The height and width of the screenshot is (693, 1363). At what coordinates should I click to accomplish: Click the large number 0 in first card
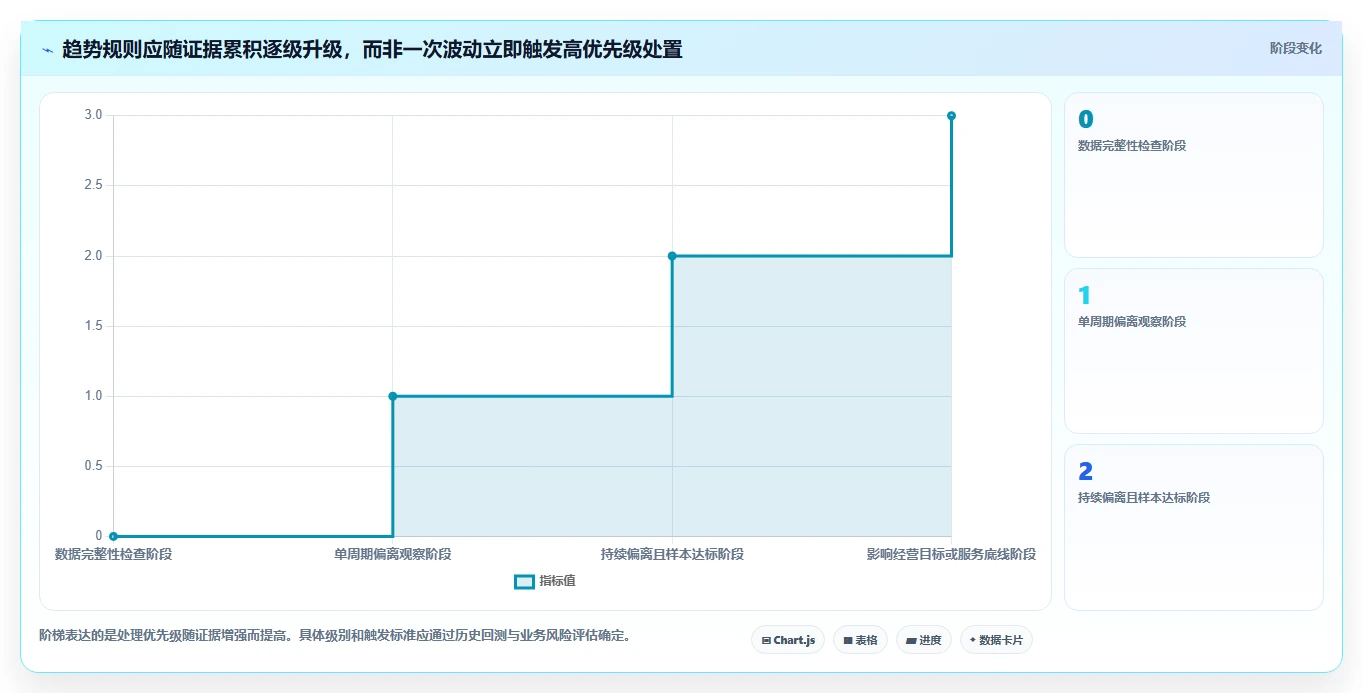(1086, 120)
